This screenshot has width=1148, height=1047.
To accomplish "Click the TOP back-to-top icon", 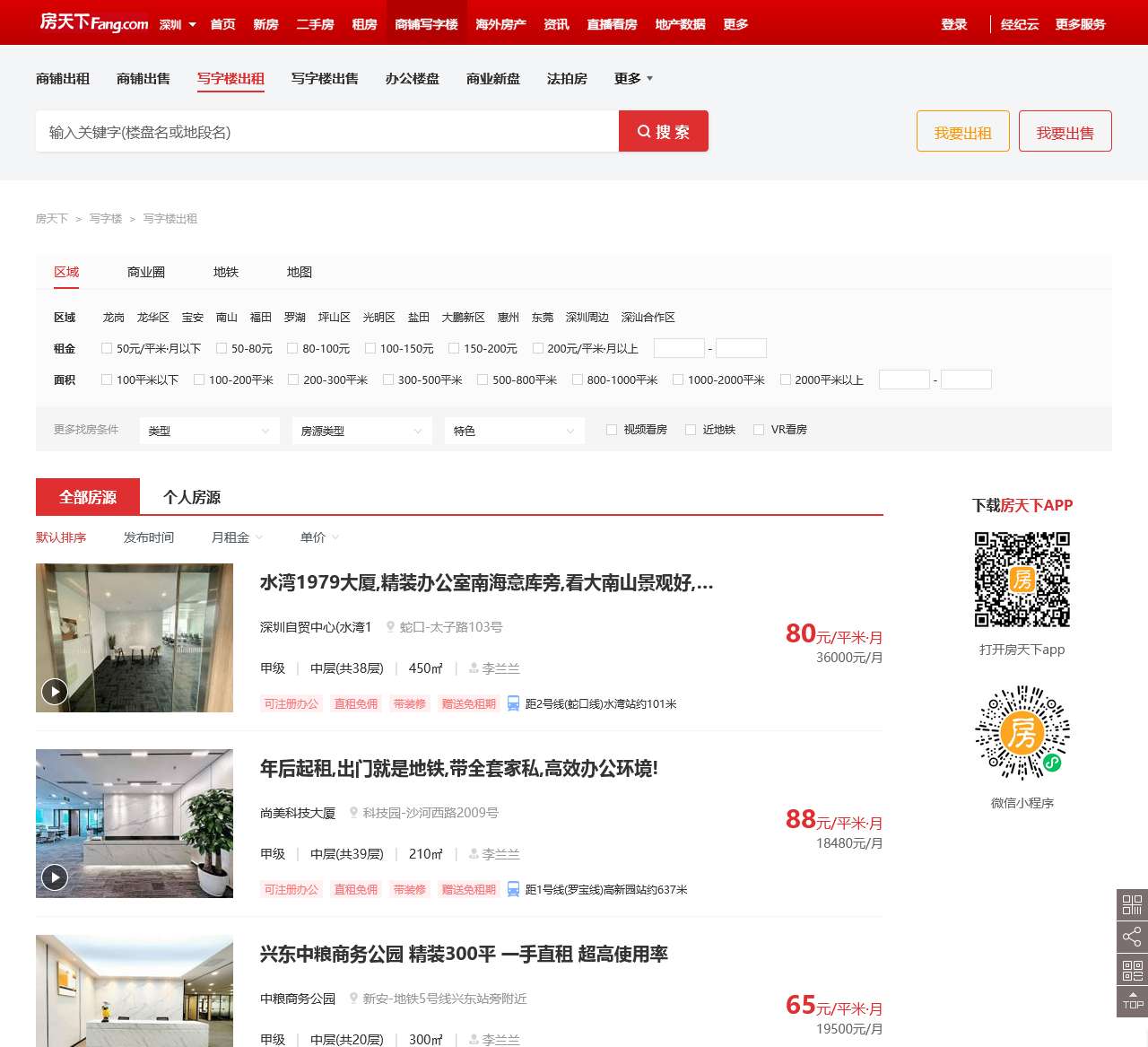I will tap(1132, 1000).
